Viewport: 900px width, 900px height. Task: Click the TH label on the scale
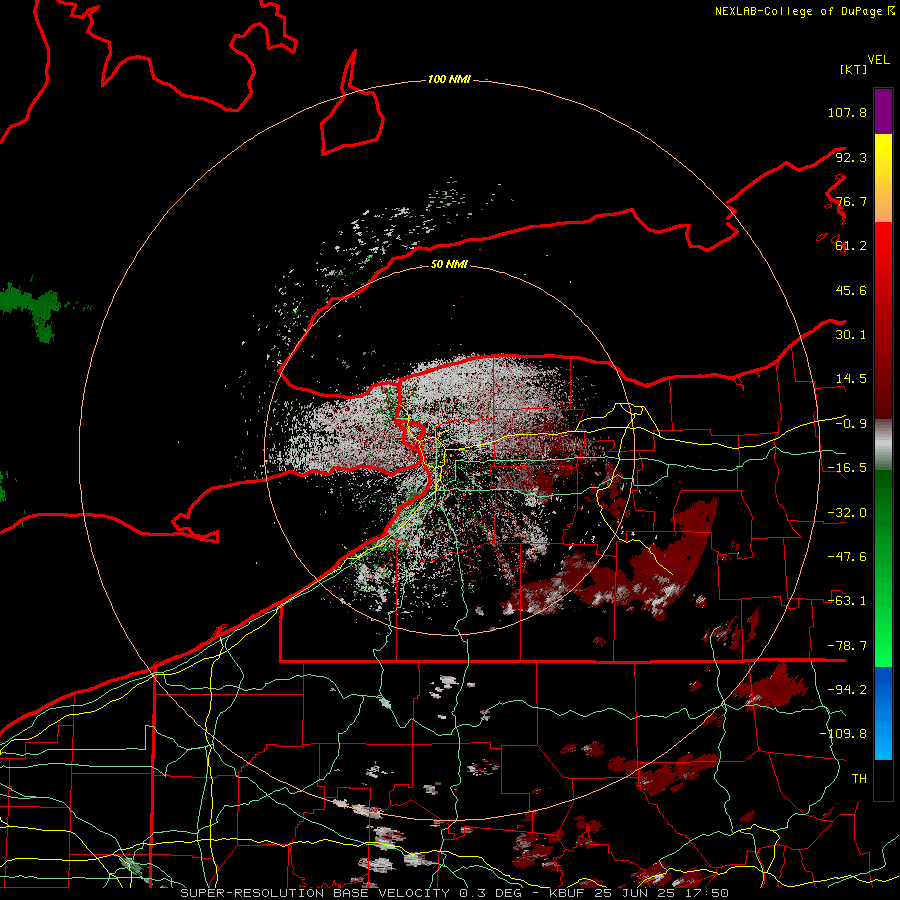click(x=859, y=779)
